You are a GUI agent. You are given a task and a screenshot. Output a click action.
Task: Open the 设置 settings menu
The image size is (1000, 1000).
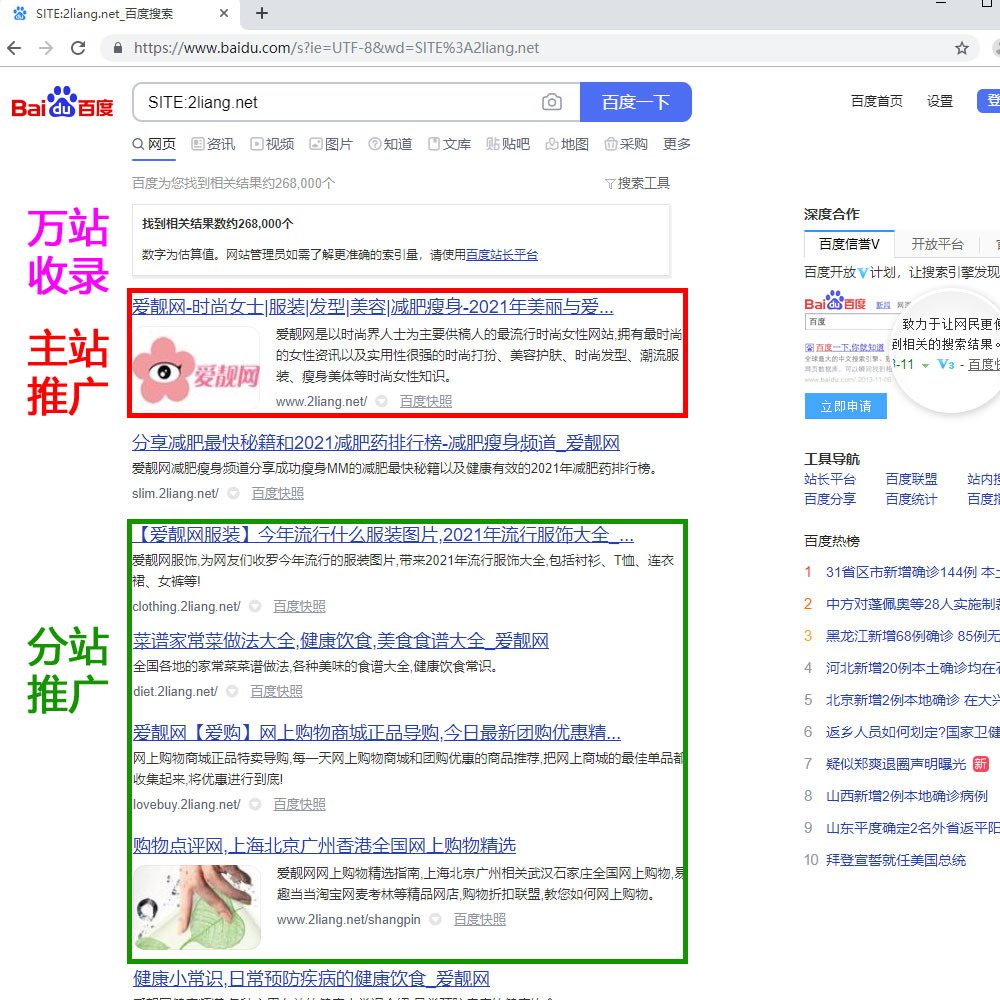(x=940, y=101)
